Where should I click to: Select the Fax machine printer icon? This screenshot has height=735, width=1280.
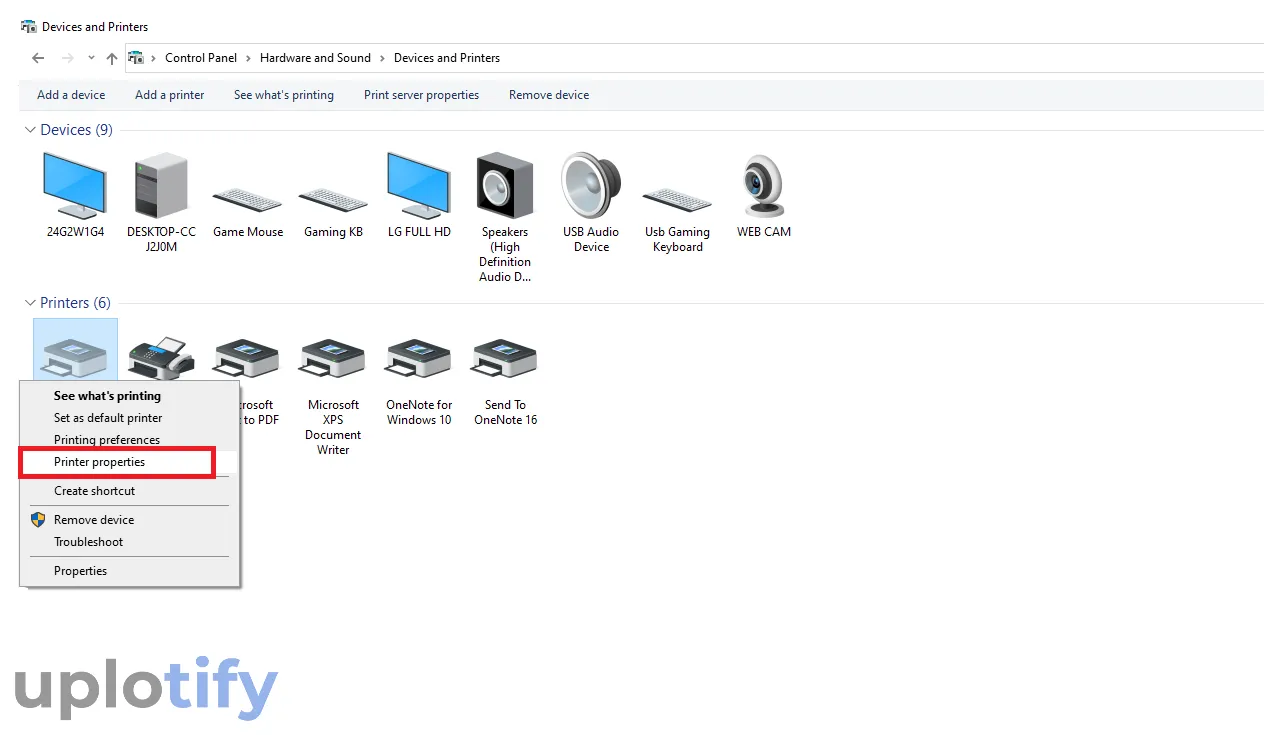tap(161, 357)
